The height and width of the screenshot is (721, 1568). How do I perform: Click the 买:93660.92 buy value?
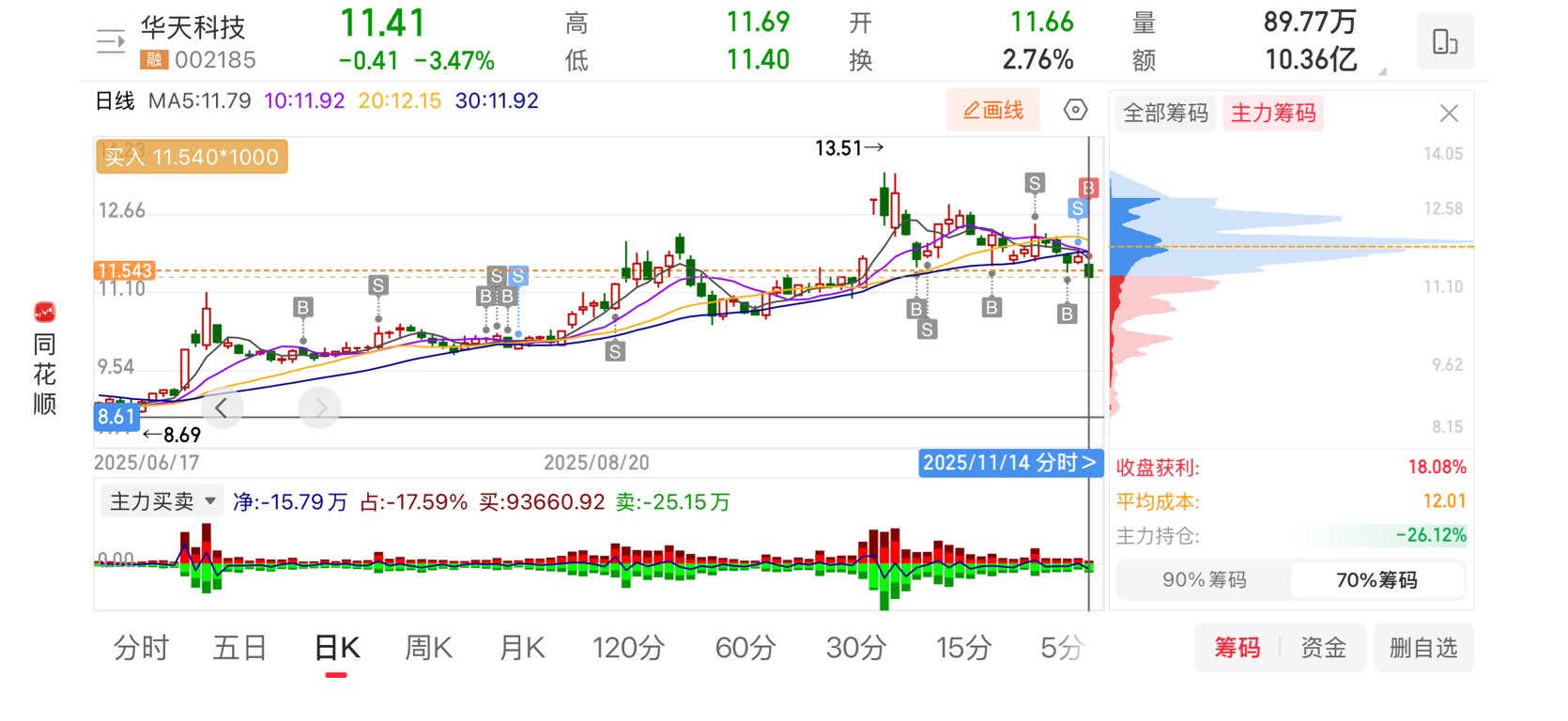coord(542,502)
